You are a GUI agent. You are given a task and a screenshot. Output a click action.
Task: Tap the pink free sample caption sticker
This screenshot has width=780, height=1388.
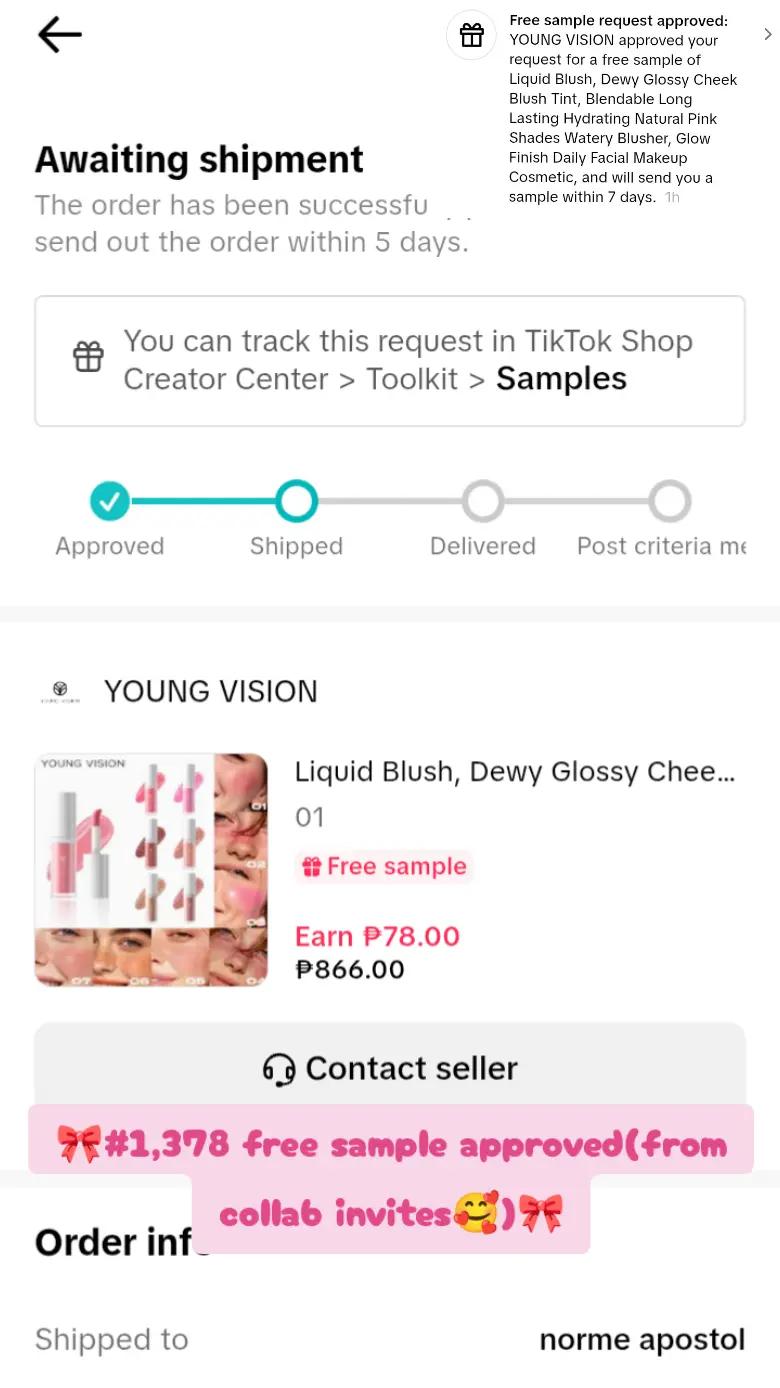pos(391,1178)
